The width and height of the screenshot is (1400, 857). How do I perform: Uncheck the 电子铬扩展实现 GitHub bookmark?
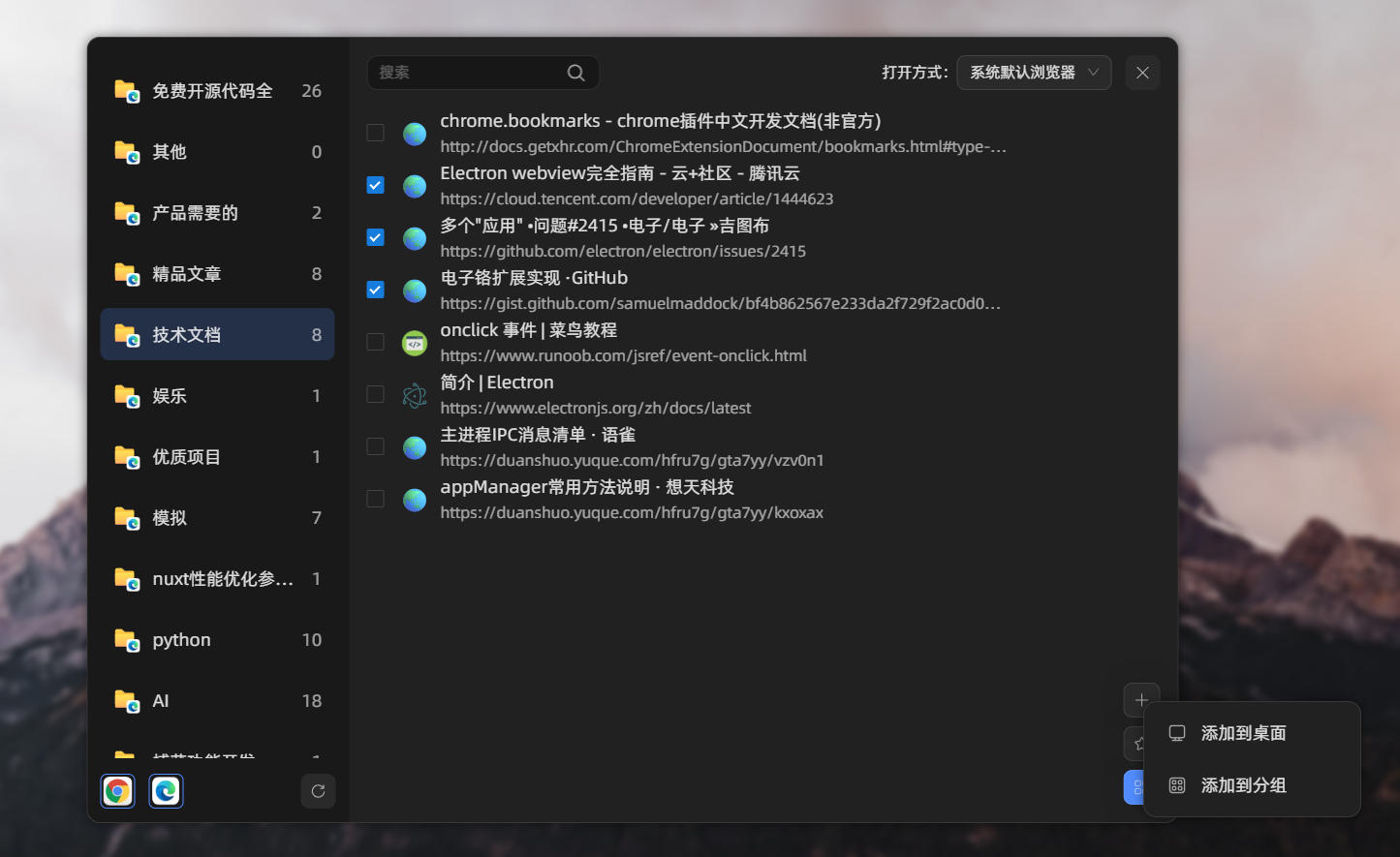click(x=375, y=289)
